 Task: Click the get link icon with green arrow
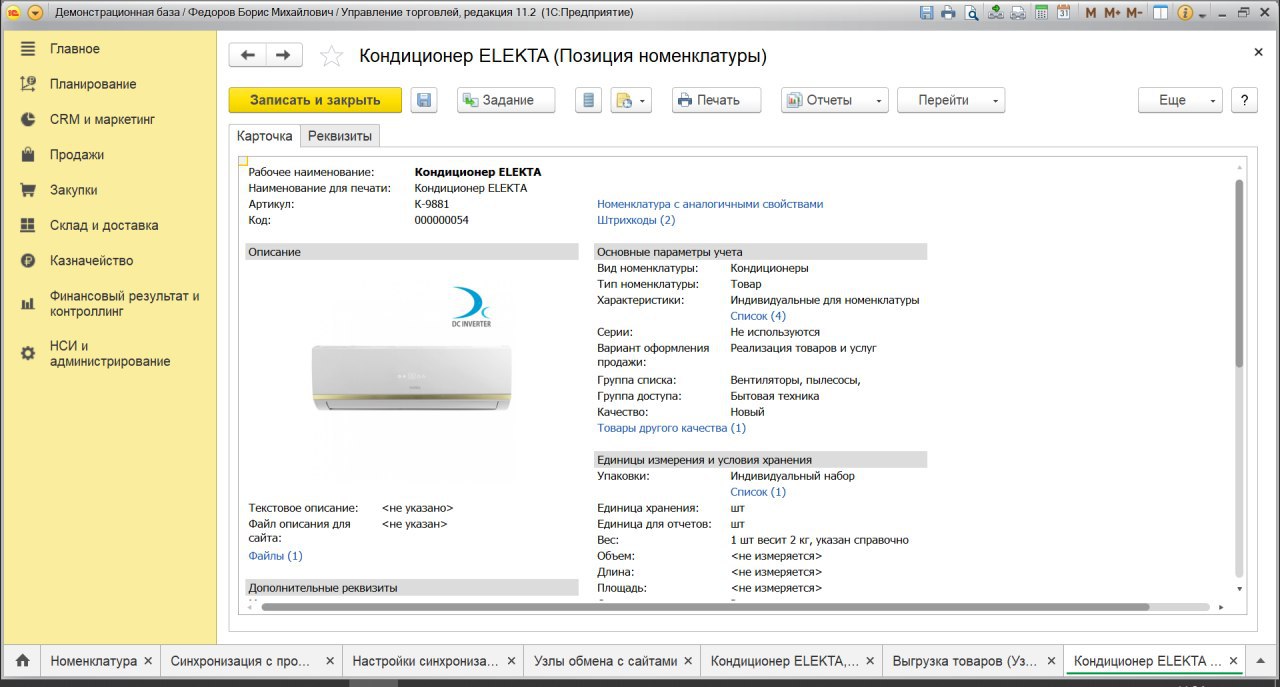996,13
